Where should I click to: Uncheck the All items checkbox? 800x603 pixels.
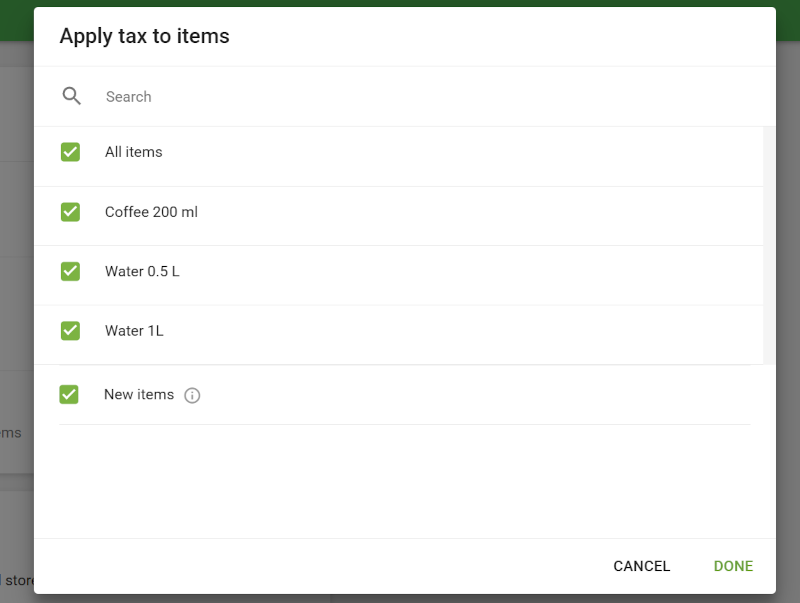[x=69, y=152]
